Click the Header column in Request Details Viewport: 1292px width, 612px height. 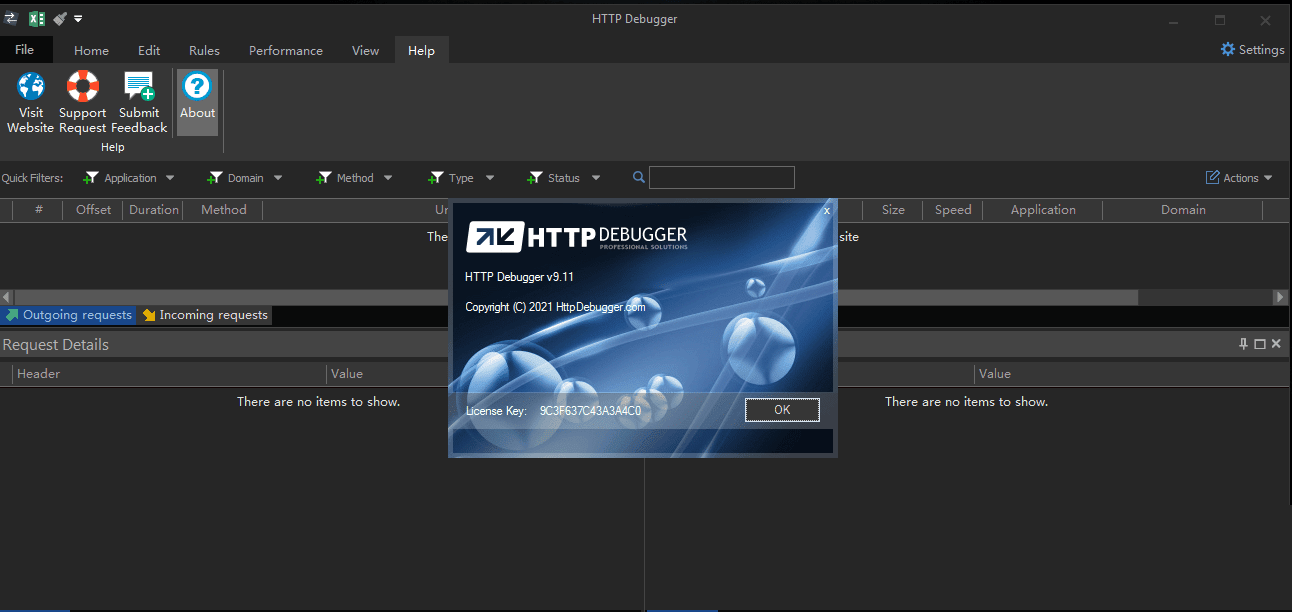point(170,374)
